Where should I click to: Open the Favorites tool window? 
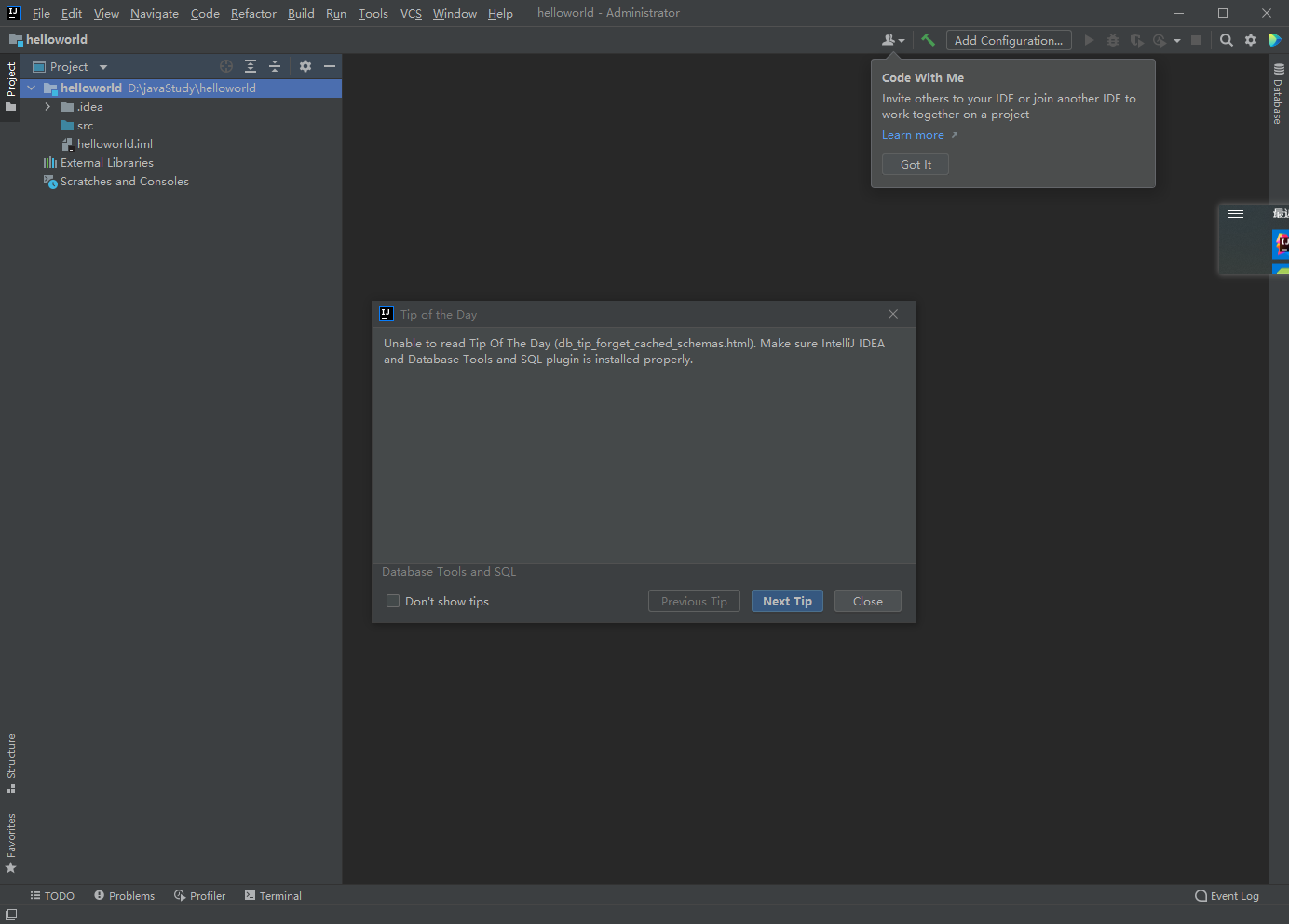click(x=11, y=843)
